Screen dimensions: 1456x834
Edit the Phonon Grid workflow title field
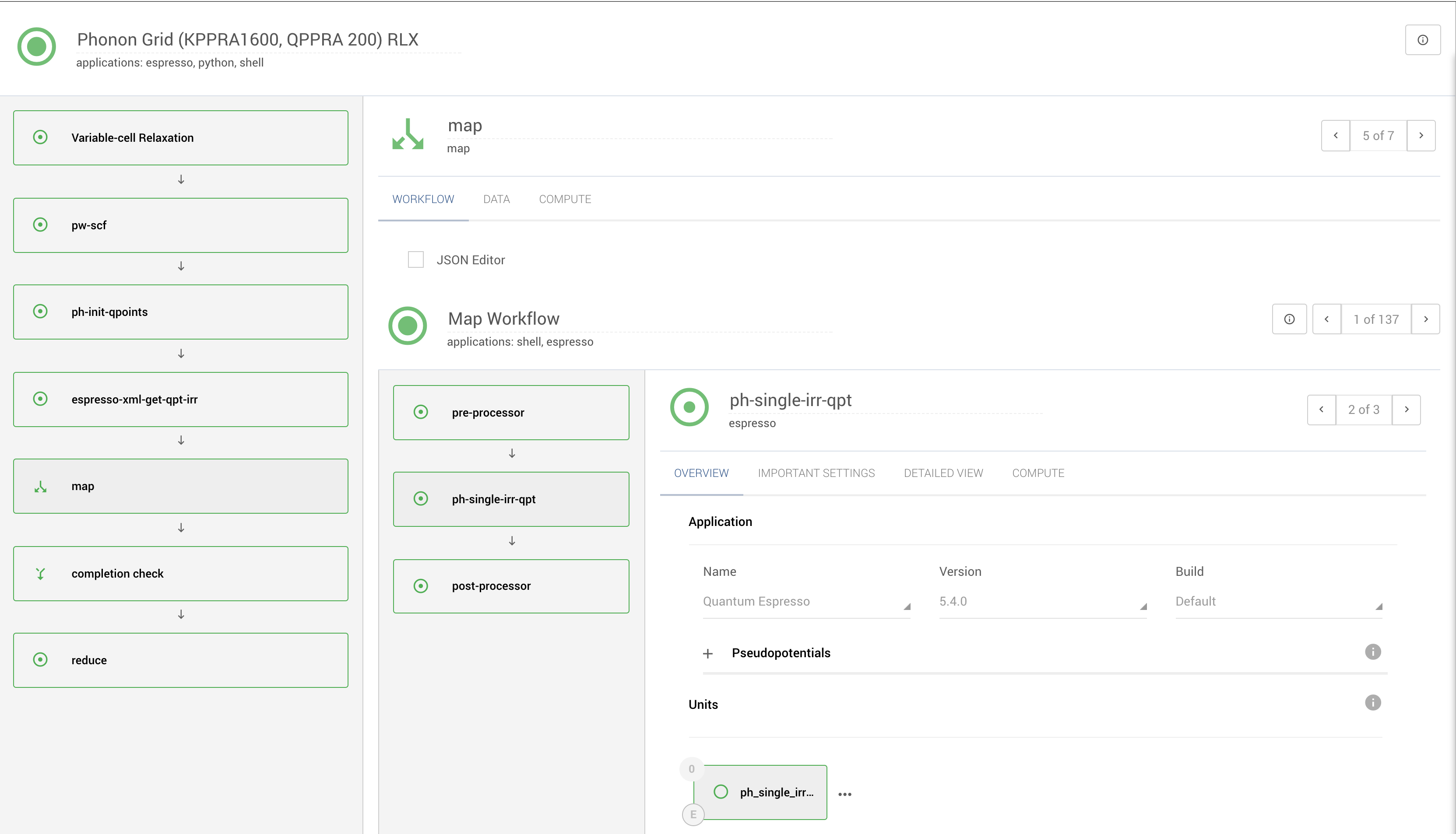click(x=268, y=39)
